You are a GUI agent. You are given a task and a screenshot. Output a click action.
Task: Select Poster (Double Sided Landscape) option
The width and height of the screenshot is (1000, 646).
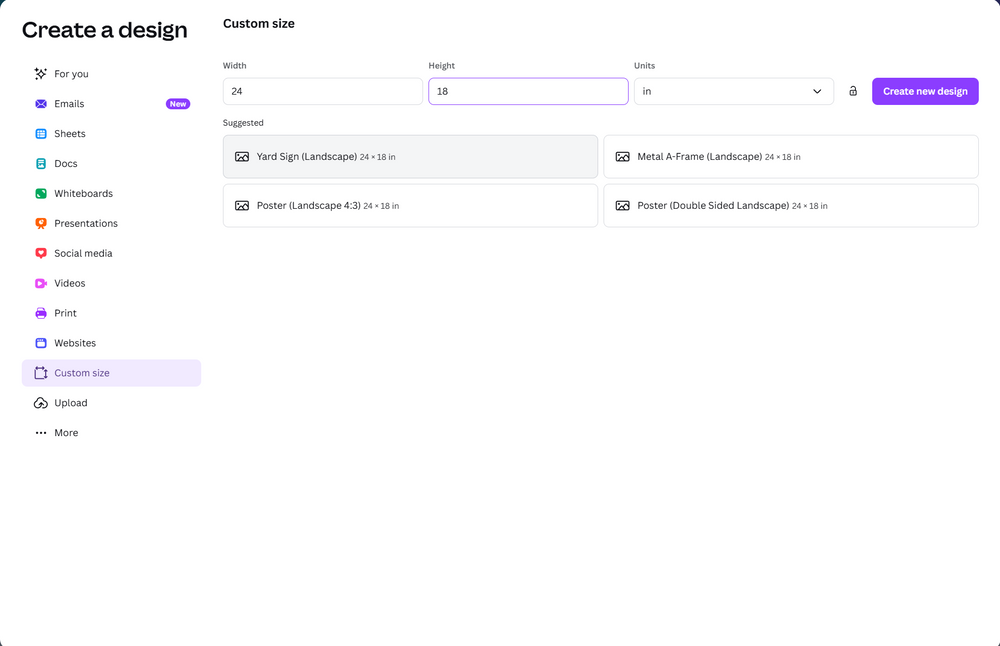(x=790, y=206)
